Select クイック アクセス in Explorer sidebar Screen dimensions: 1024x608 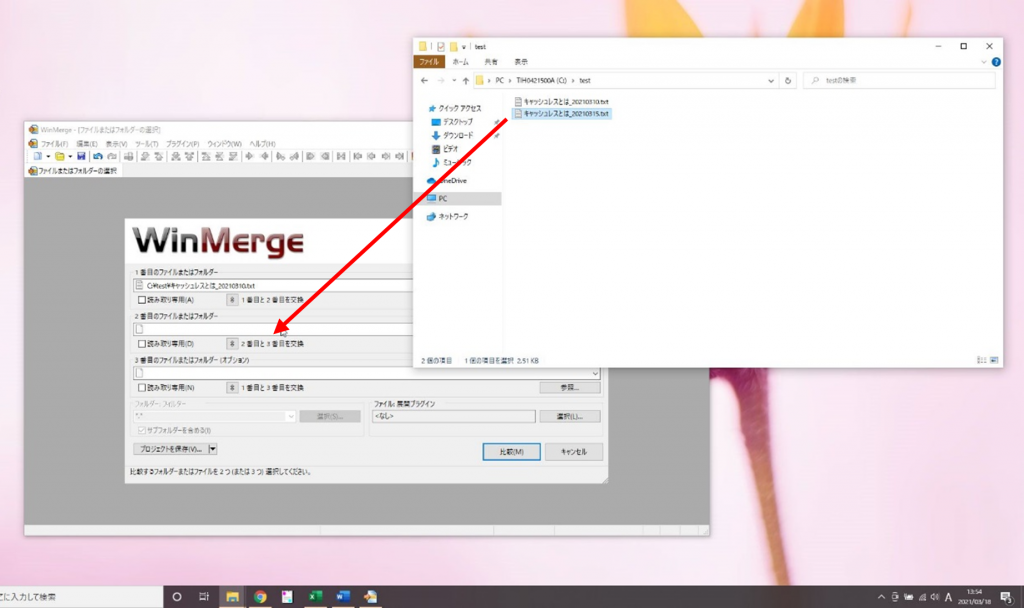pos(455,108)
